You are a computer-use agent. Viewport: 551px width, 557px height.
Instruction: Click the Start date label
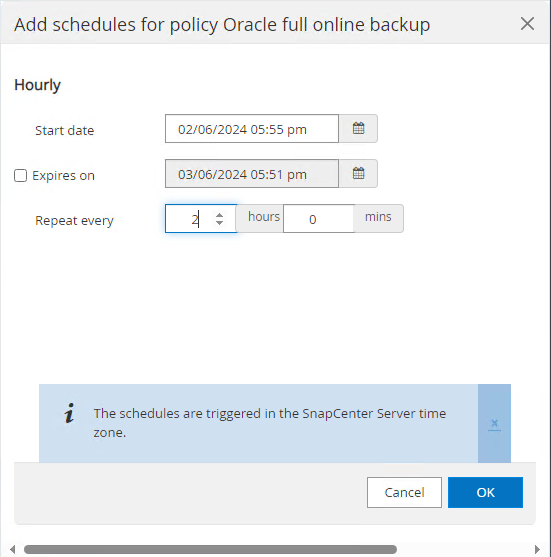[x=65, y=131]
